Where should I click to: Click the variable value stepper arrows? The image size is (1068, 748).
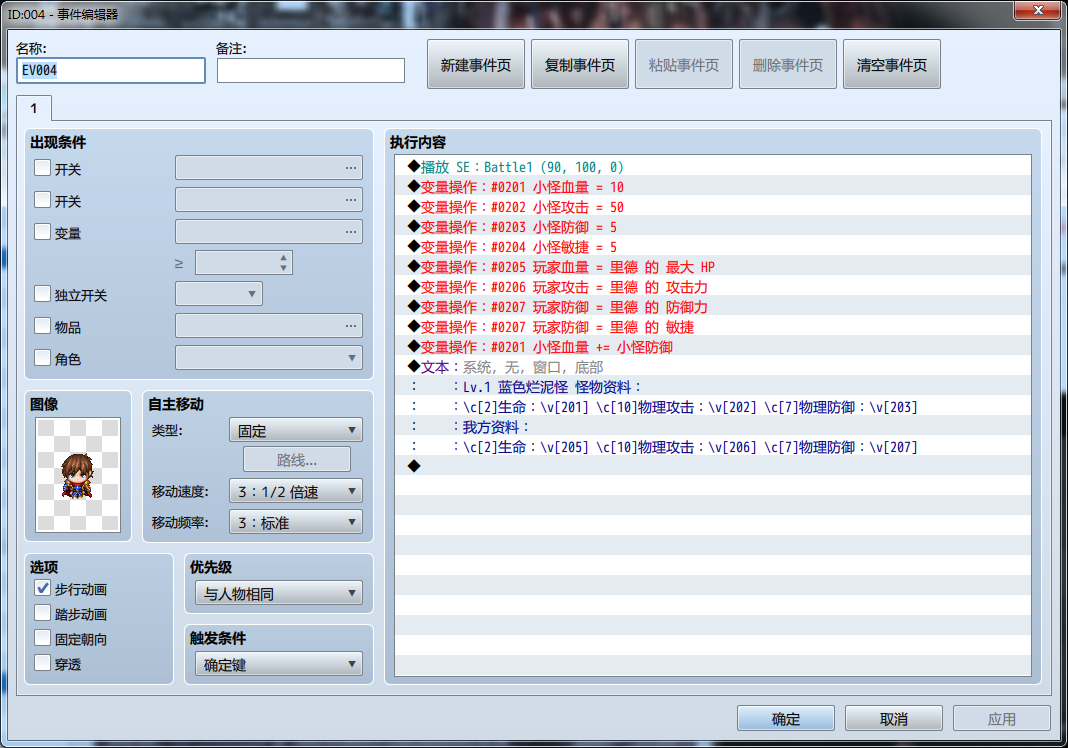point(283,262)
